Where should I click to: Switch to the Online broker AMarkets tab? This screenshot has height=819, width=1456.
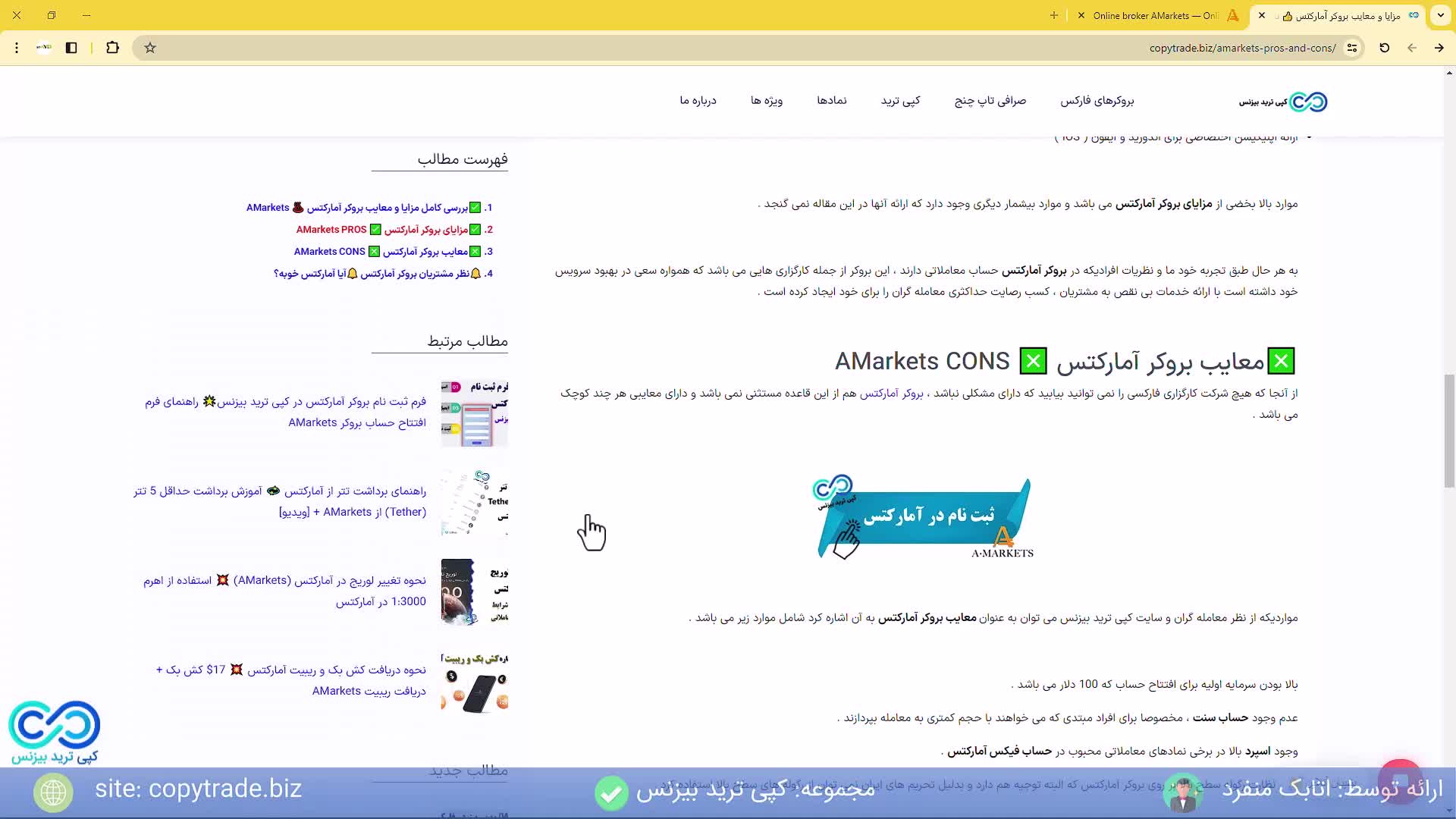point(1156,15)
